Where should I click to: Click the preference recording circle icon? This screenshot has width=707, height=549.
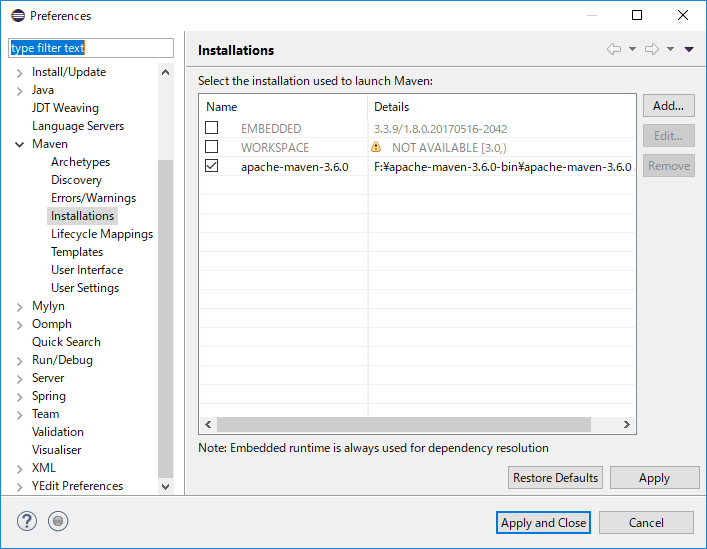click(58, 522)
